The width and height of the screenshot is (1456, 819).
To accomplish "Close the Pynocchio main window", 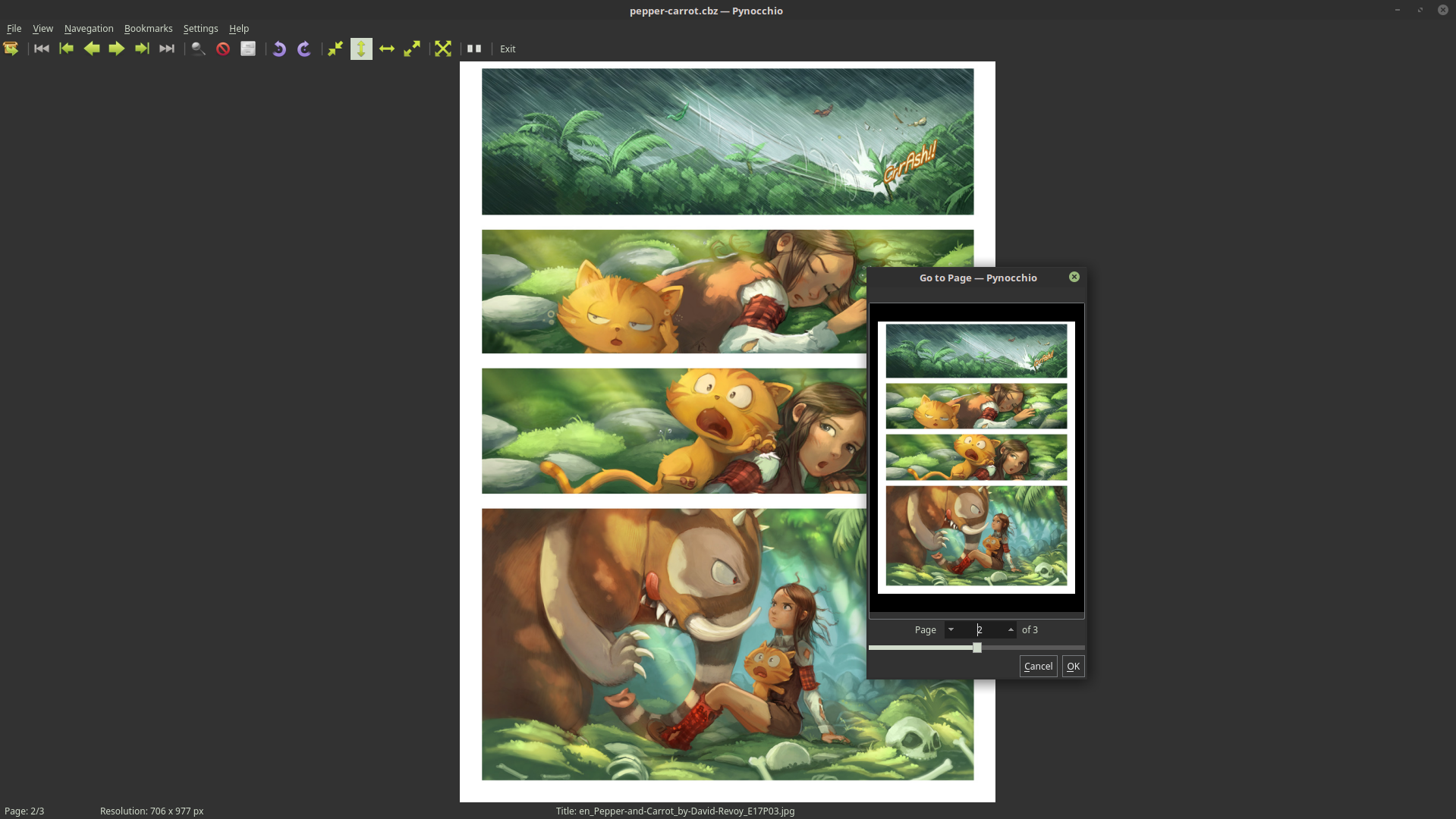I will pyautogui.click(x=1443, y=10).
